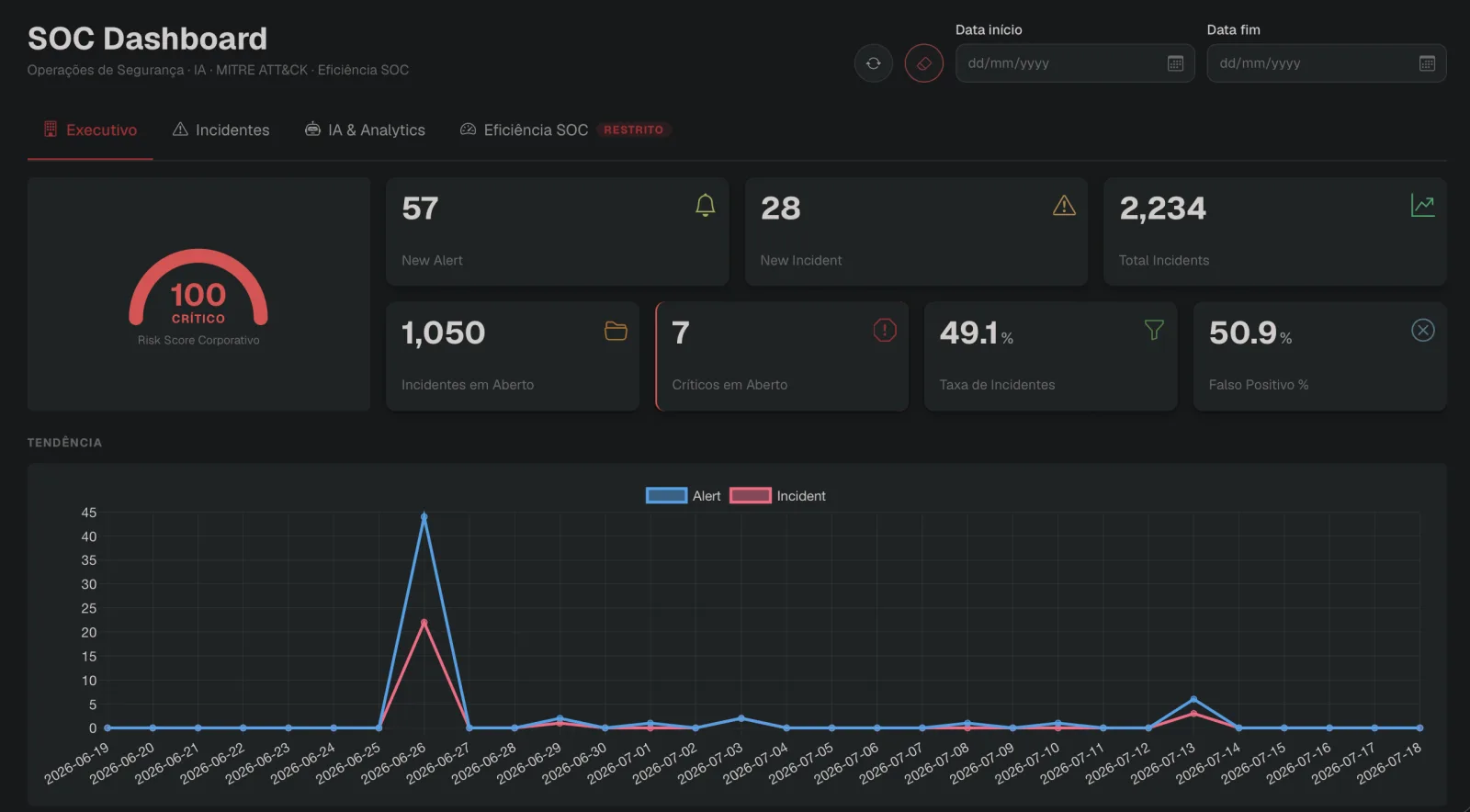Open the Incidentes tab
The width and height of the screenshot is (1470, 812).
[x=220, y=130]
